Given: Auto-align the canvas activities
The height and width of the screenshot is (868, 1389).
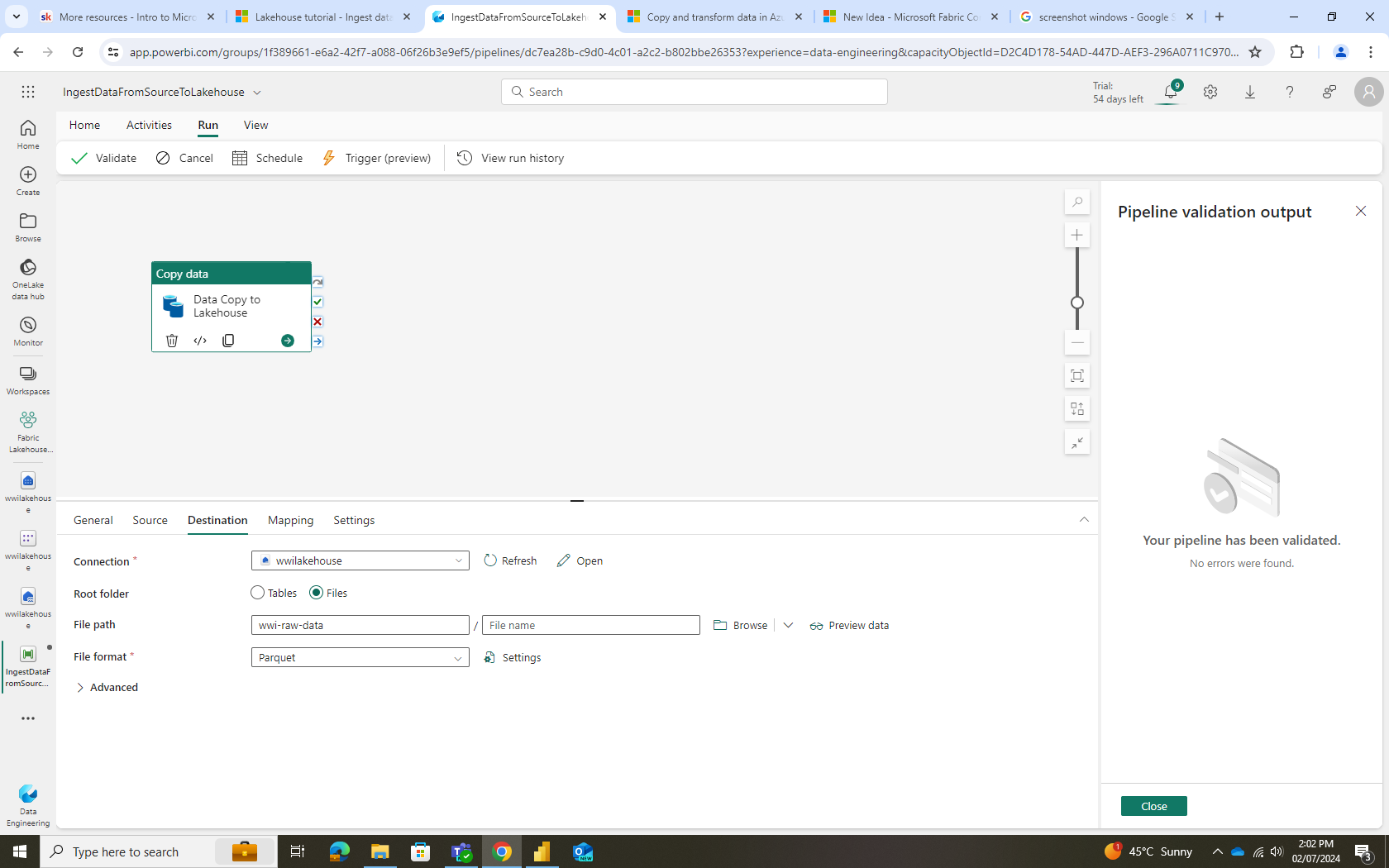Looking at the screenshot, I should [x=1077, y=409].
